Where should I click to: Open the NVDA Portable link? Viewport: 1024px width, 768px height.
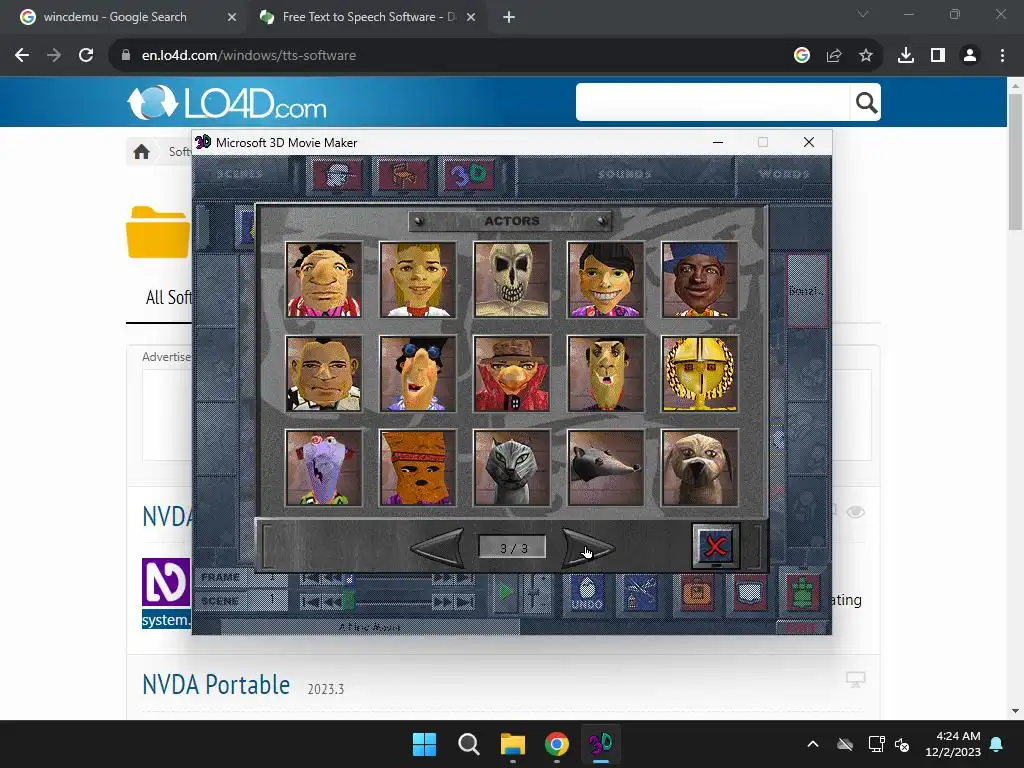(216, 684)
